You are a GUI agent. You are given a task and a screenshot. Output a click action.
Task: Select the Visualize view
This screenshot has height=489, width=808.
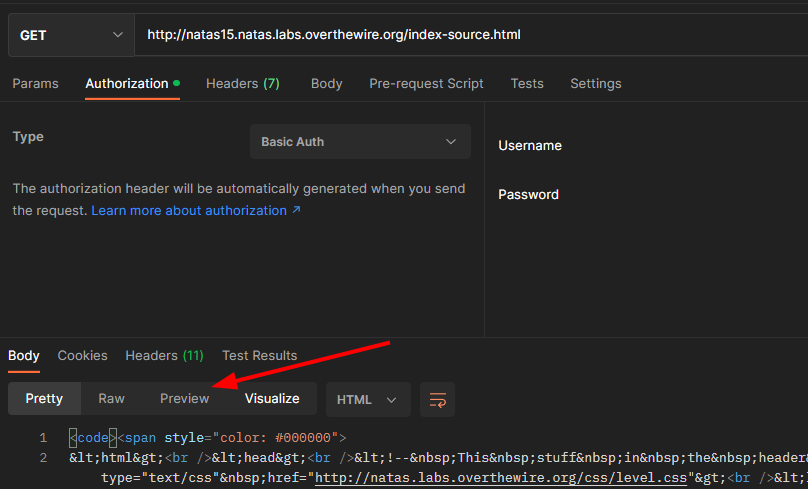pos(272,399)
